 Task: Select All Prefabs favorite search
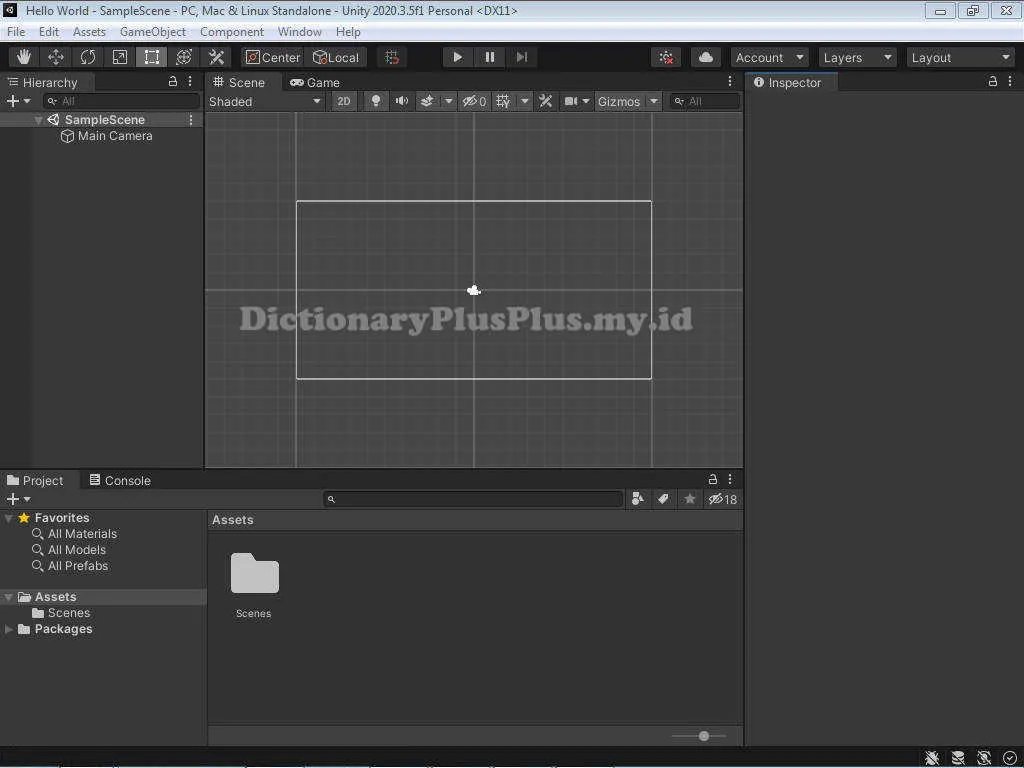(70, 566)
